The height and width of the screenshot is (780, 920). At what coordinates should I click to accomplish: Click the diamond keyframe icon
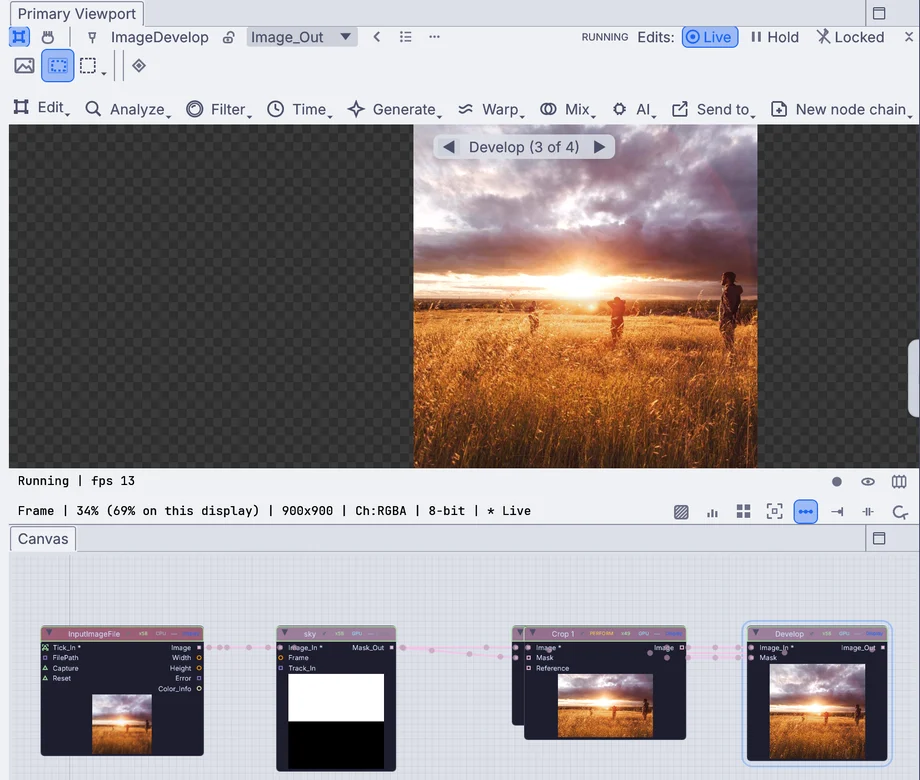[139, 66]
